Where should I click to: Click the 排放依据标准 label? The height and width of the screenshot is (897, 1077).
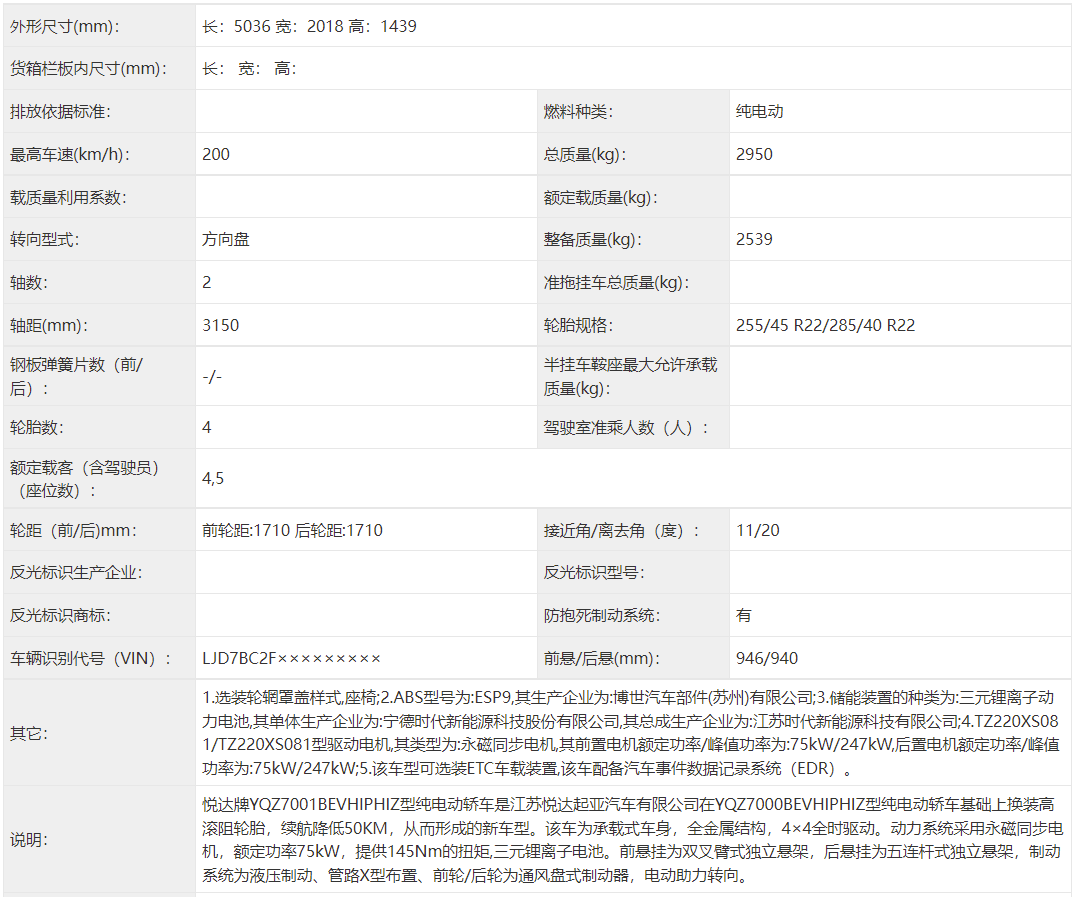[x=60, y=112]
